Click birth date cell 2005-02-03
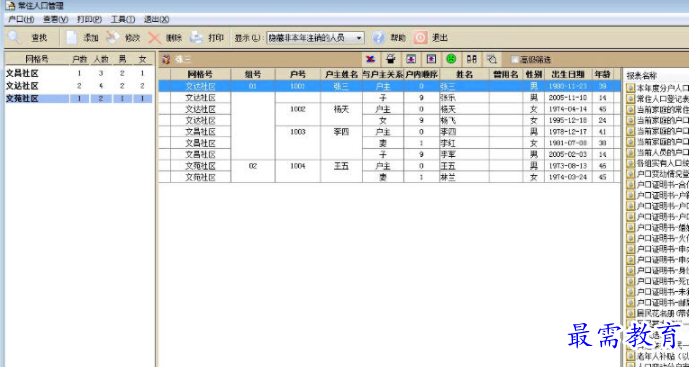The width and height of the screenshot is (689, 367). [568, 154]
